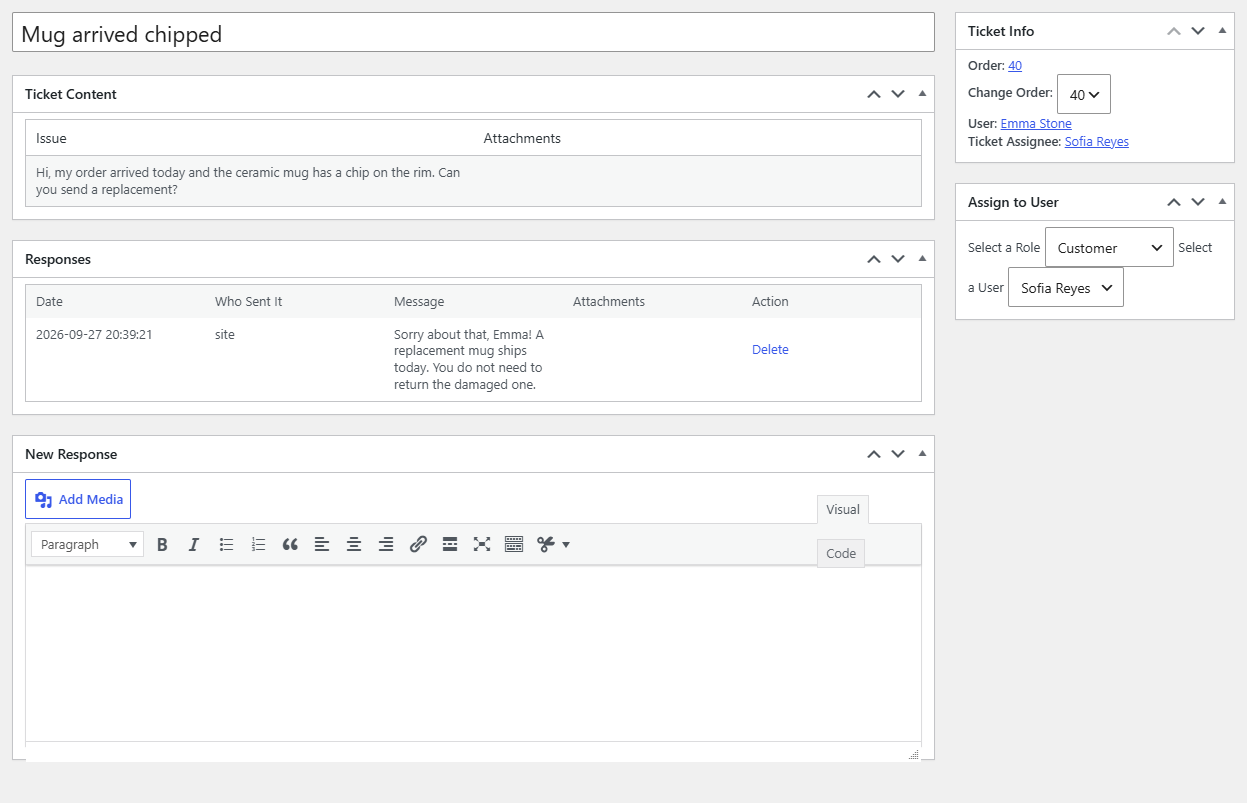Viewport: 1247px width, 803px height.
Task: Delete the site response
Action: click(x=770, y=349)
